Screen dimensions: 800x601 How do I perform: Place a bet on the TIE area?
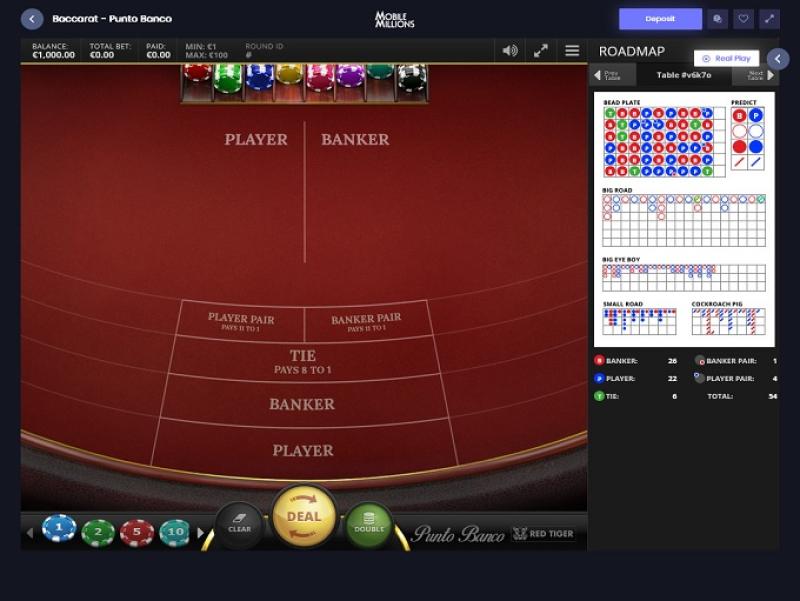pyautogui.click(x=303, y=362)
